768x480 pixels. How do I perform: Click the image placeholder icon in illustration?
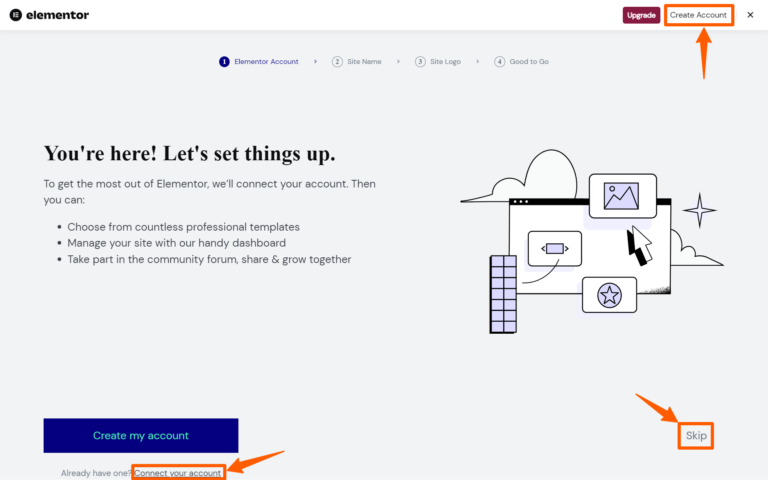click(x=622, y=196)
